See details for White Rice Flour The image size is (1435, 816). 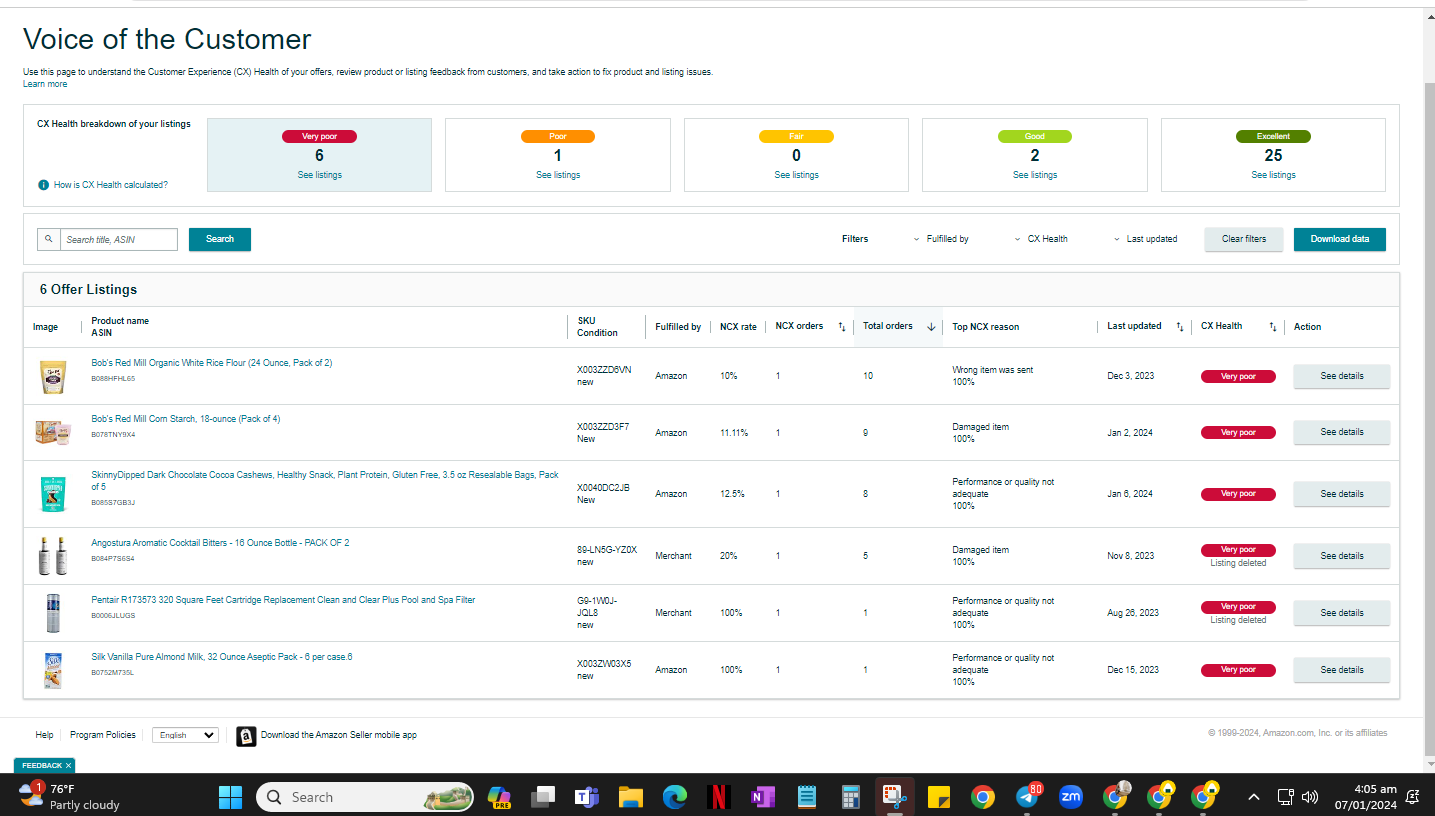1342,376
